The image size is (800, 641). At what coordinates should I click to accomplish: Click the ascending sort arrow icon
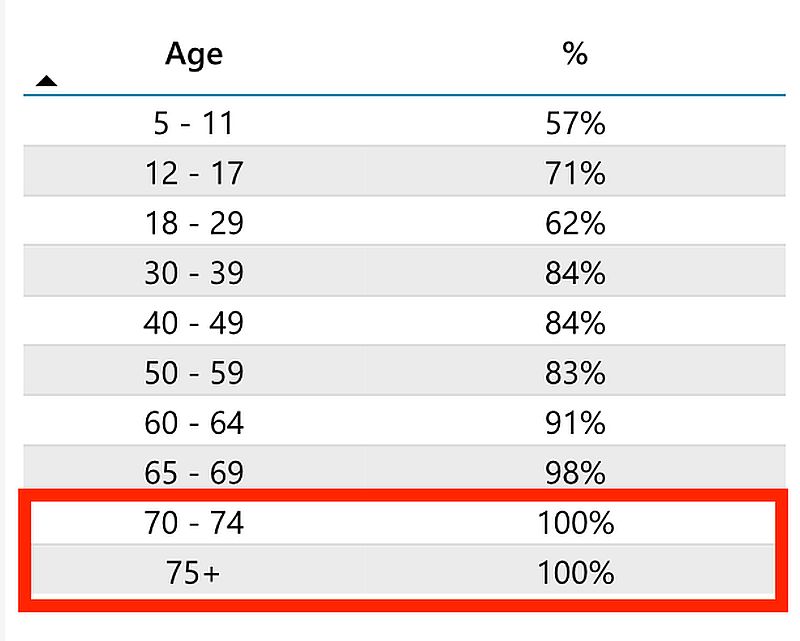(x=46, y=81)
